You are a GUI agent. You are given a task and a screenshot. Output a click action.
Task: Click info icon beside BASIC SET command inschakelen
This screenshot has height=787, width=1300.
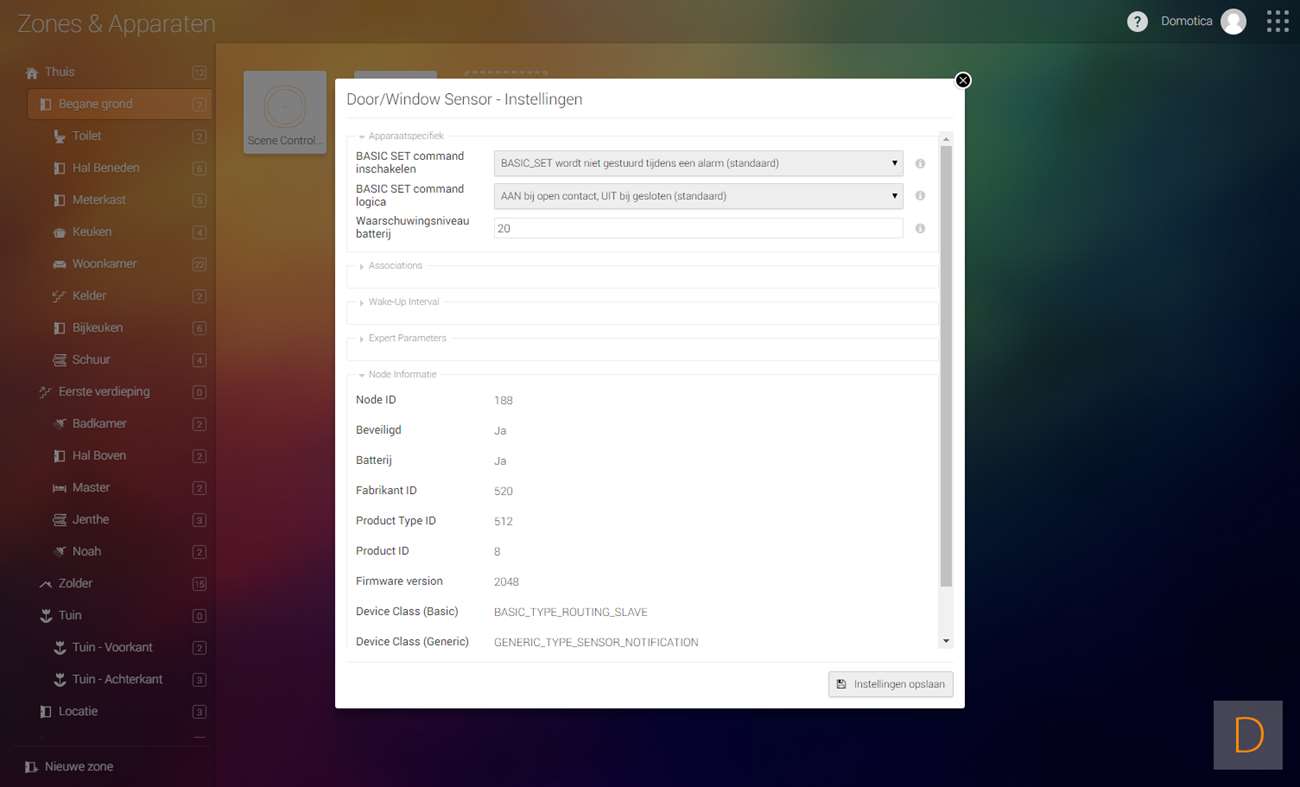[920, 164]
